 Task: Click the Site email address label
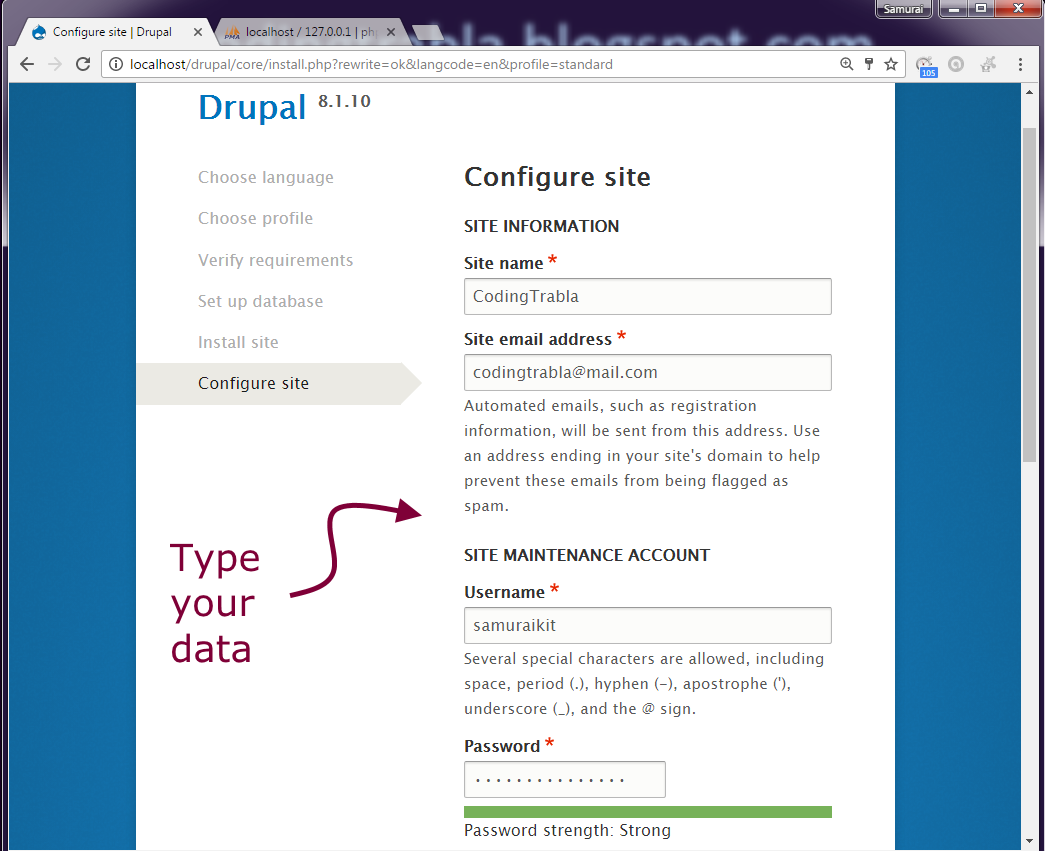coord(537,339)
